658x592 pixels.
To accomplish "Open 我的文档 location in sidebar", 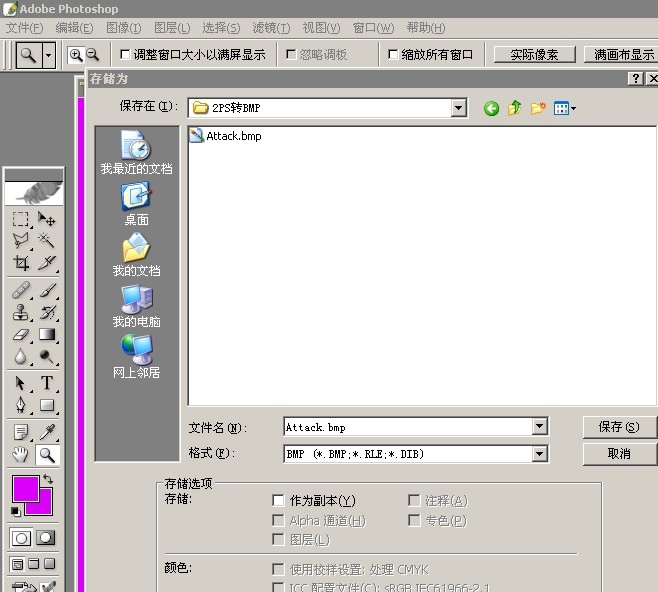I will pyautogui.click(x=136, y=255).
